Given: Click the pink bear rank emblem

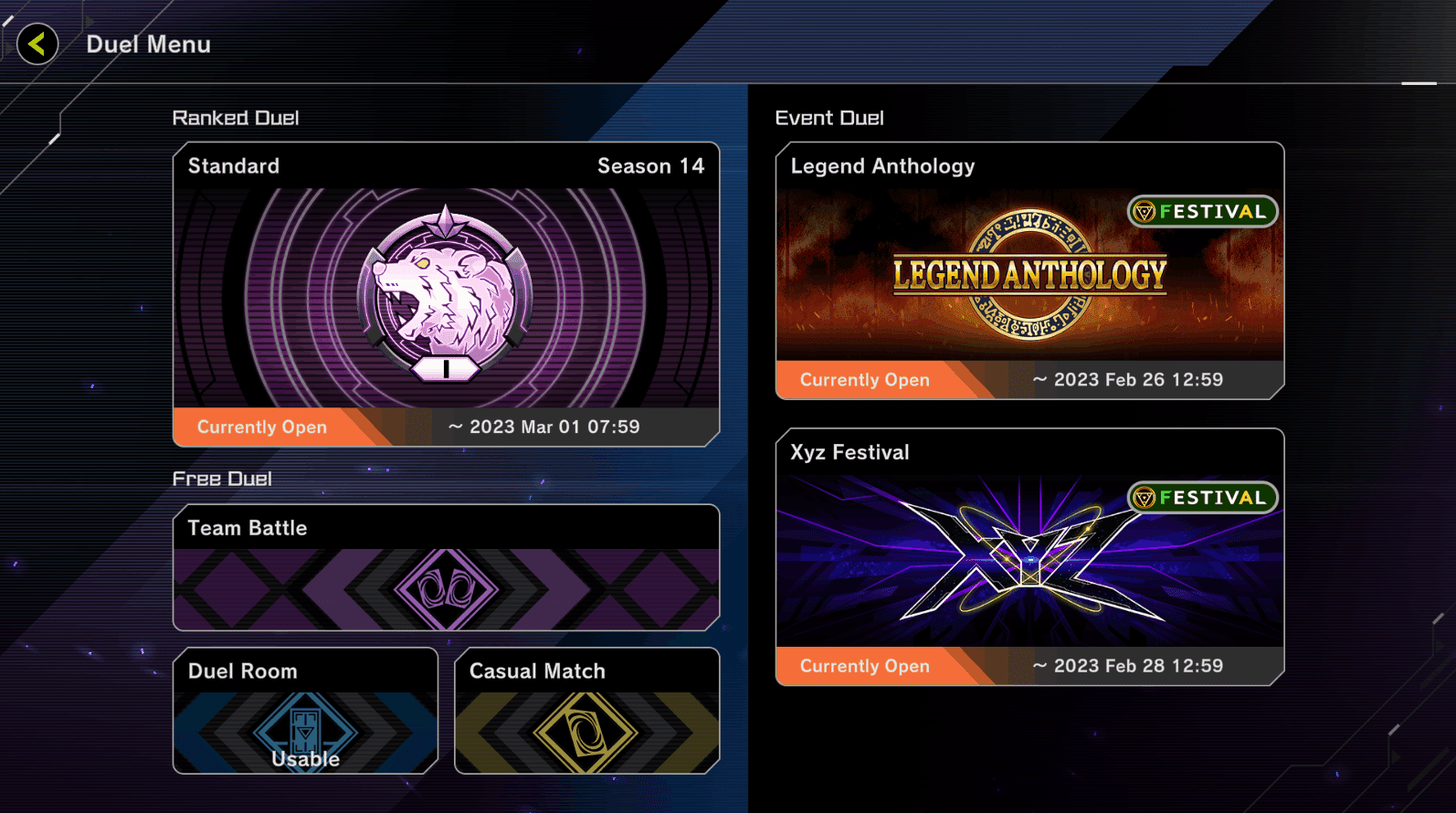Looking at the screenshot, I should tap(445, 290).
